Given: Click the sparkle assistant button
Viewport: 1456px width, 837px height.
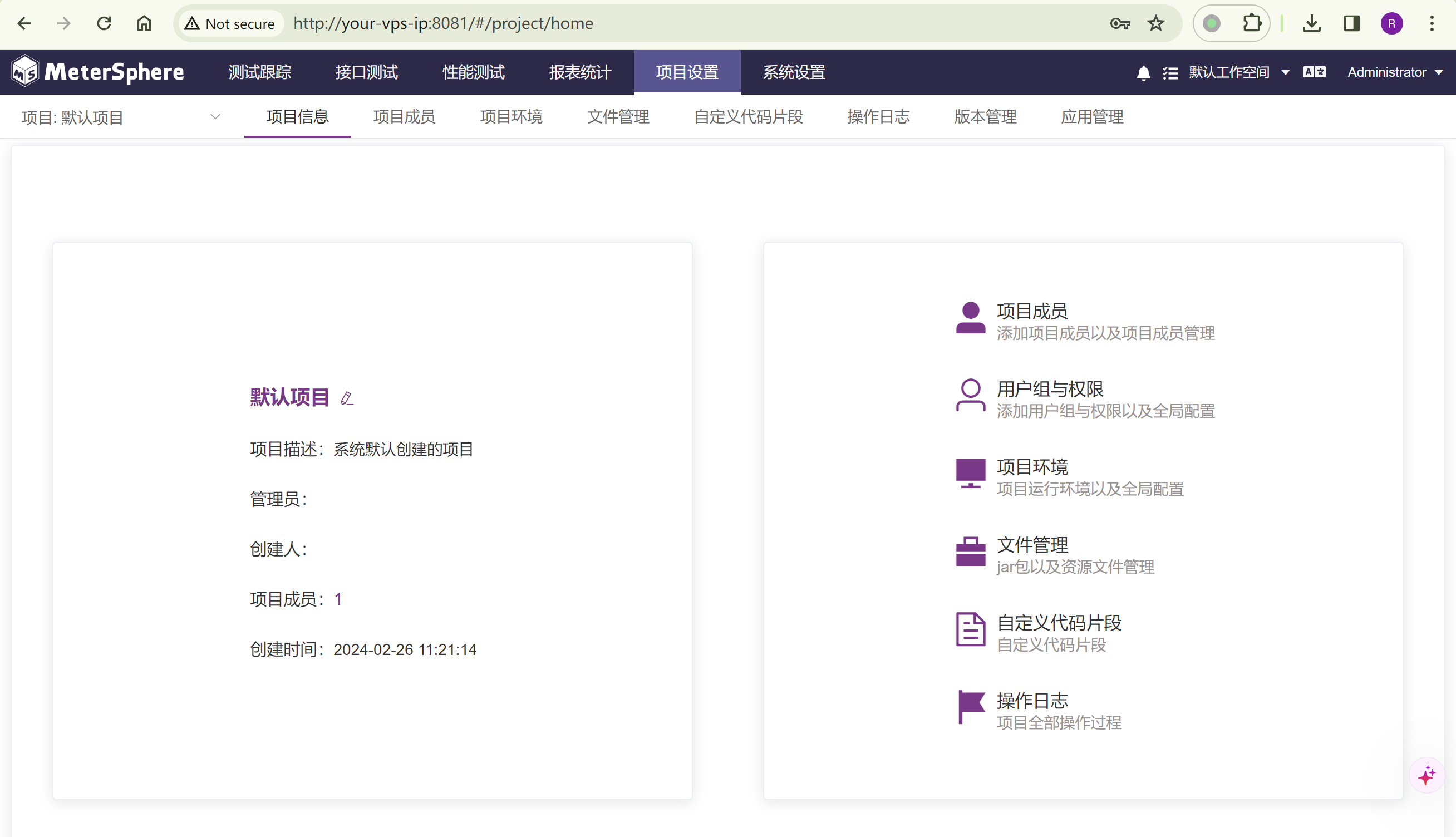Looking at the screenshot, I should click(1427, 775).
